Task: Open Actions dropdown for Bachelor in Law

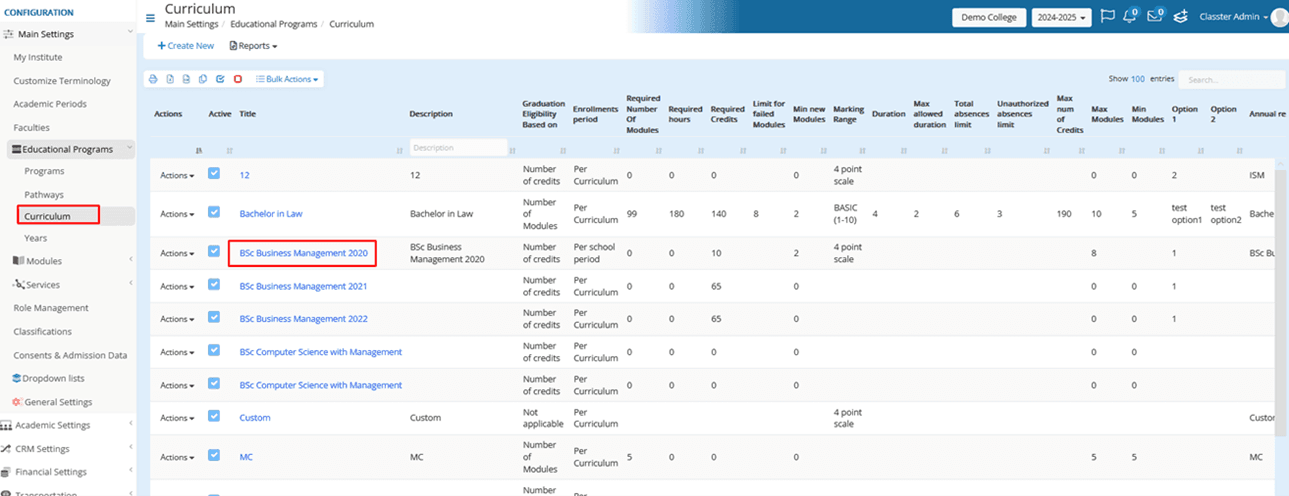Action: (x=177, y=214)
